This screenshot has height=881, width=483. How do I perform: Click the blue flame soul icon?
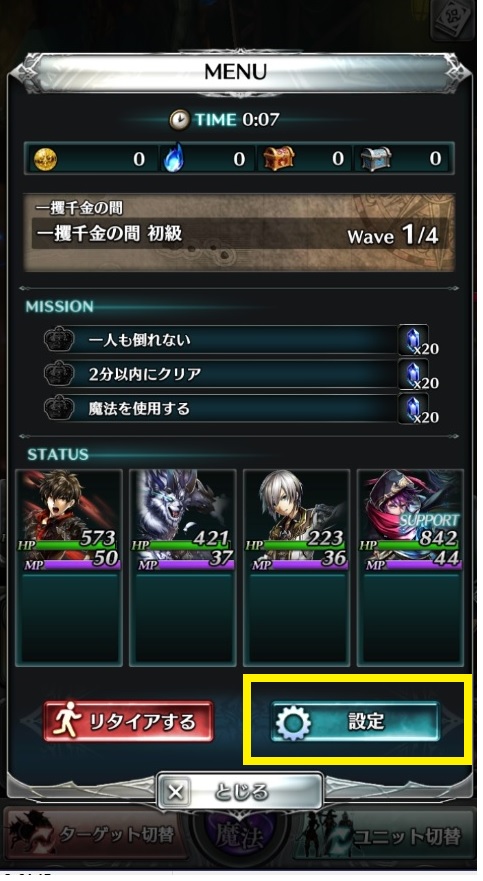click(x=172, y=159)
